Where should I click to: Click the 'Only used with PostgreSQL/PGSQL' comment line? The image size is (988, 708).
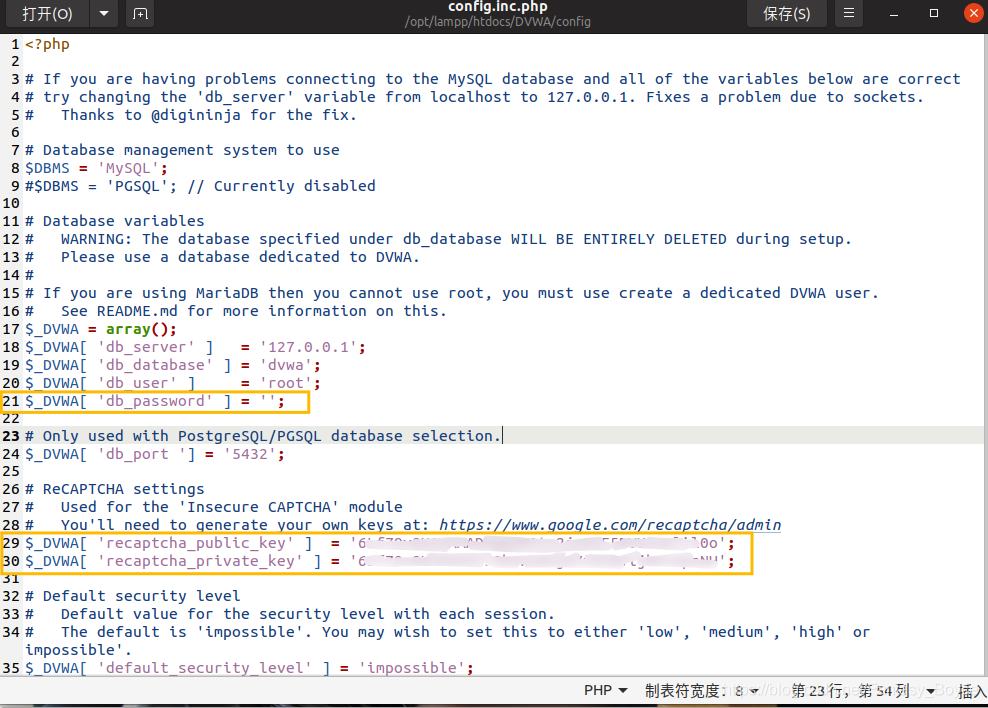click(x=263, y=436)
